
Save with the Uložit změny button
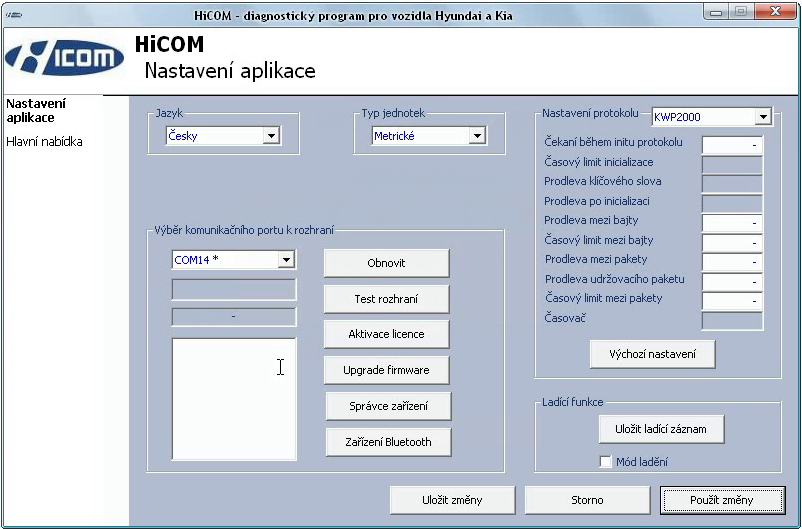click(453, 500)
